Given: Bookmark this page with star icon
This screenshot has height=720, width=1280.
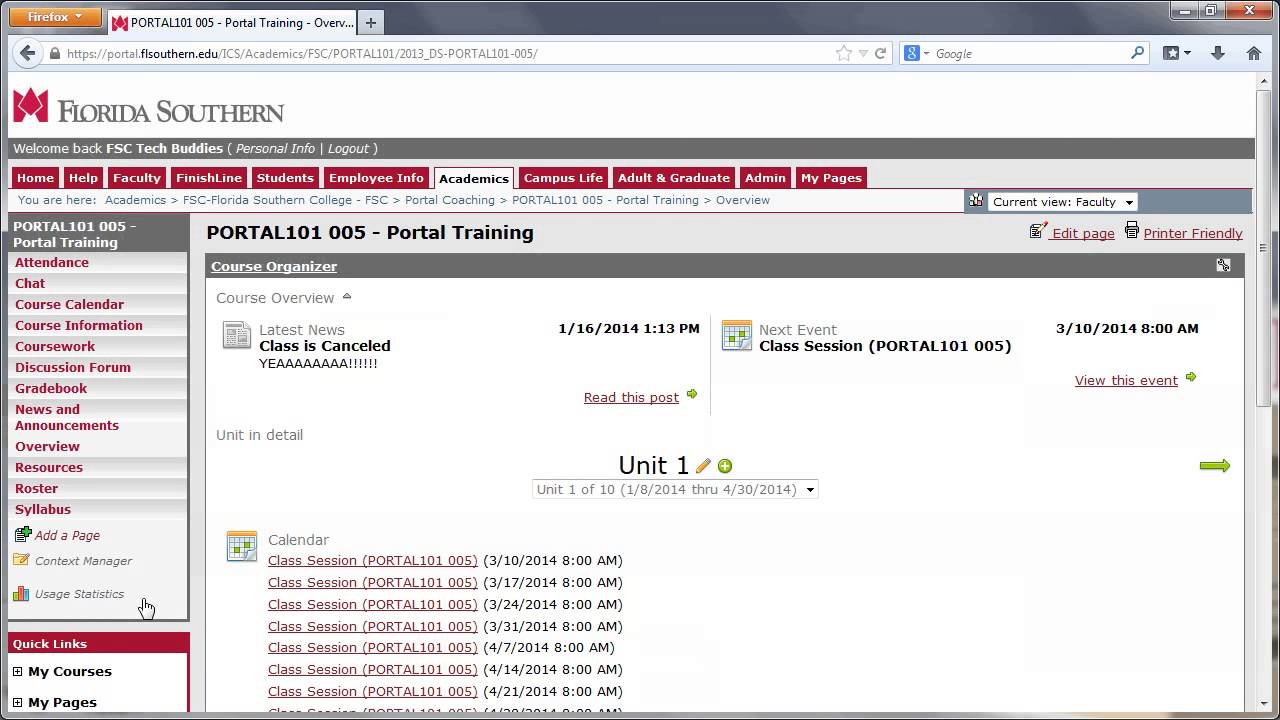Looking at the screenshot, I should coord(844,53).
